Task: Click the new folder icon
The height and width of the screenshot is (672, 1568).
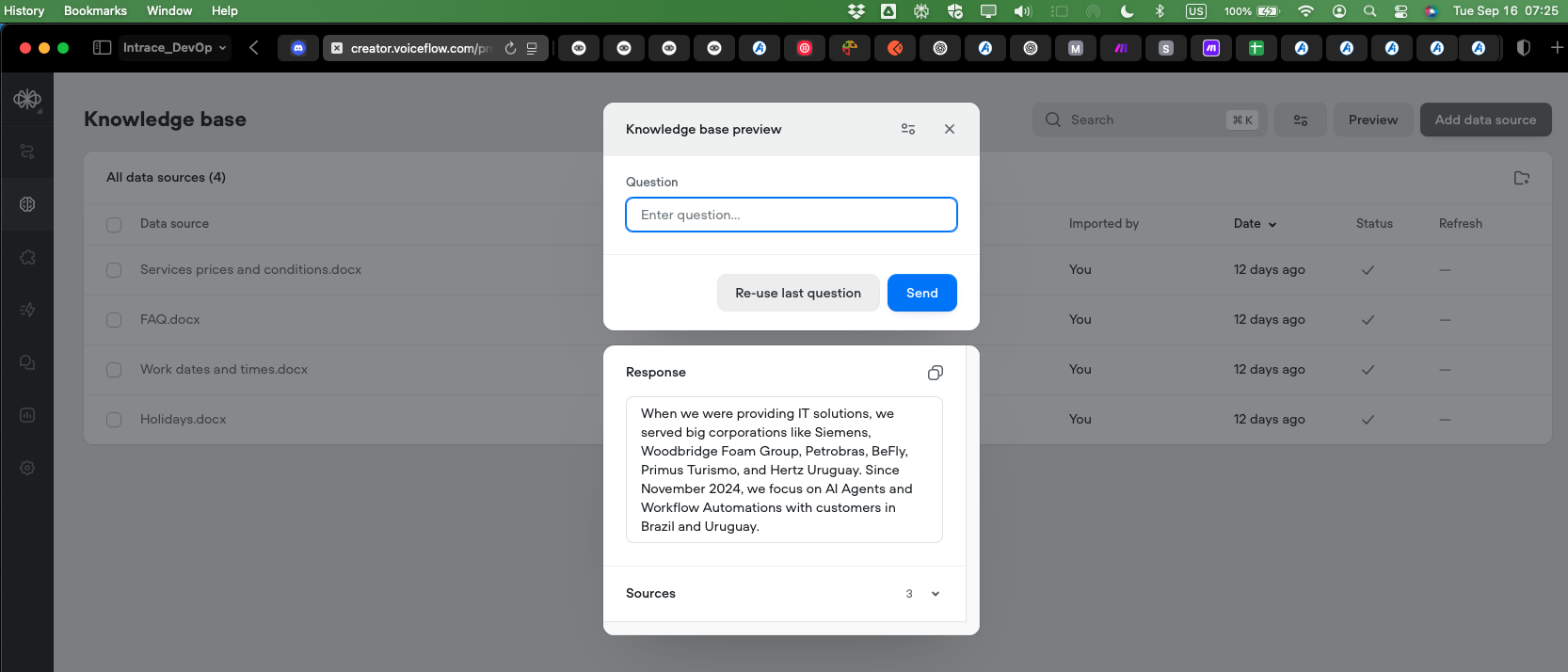Action: [1522, 178]
